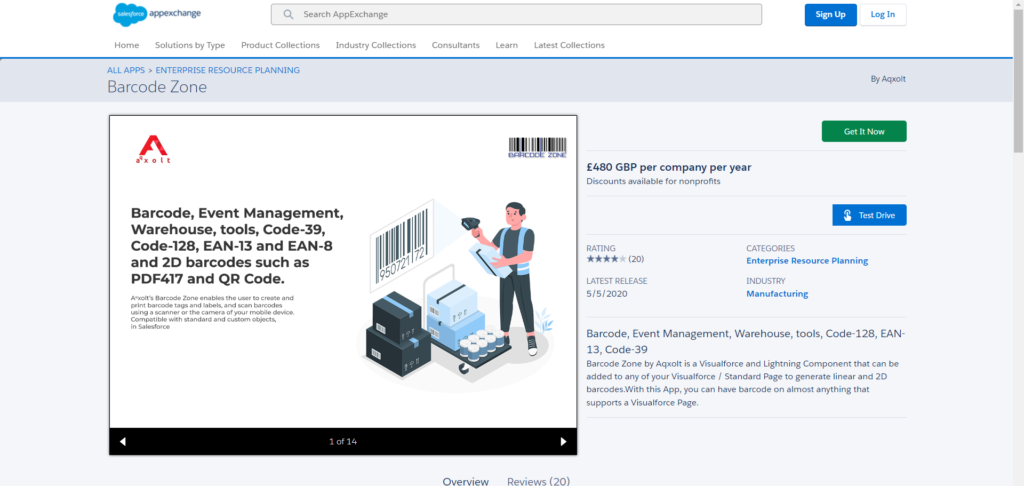Open the Enterprise Resource Planning category link
The width and height of the screenshot is (1024, 486).
(807, 261)
